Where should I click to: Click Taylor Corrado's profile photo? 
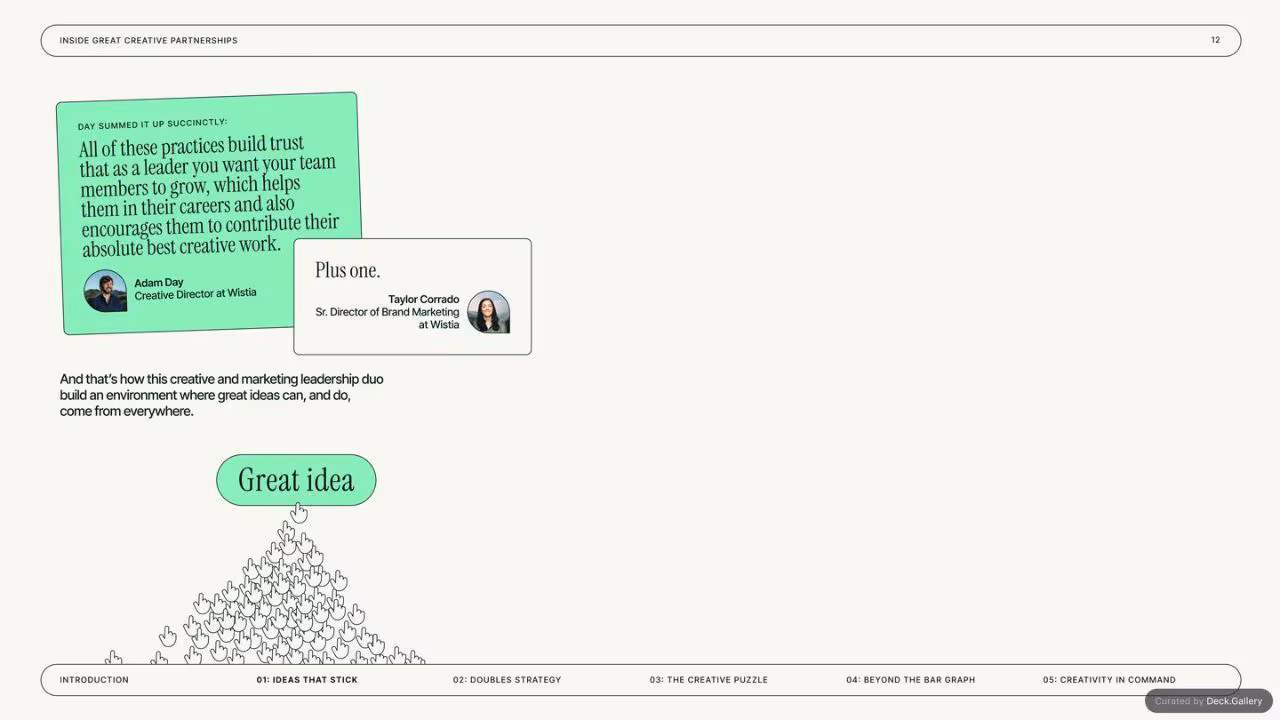tap(489, 312)
